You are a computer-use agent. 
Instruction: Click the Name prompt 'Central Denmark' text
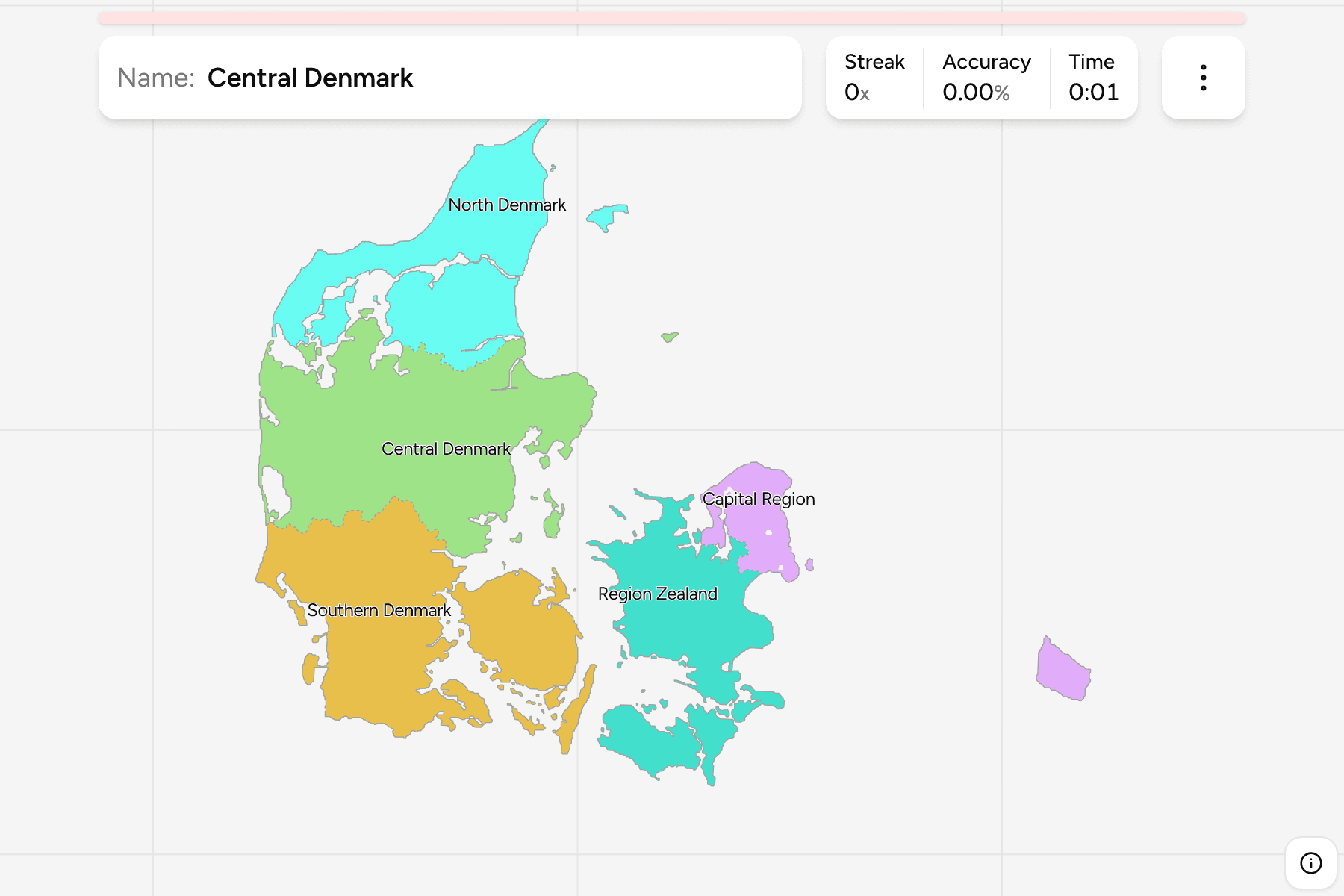click(x=310, y=78)
